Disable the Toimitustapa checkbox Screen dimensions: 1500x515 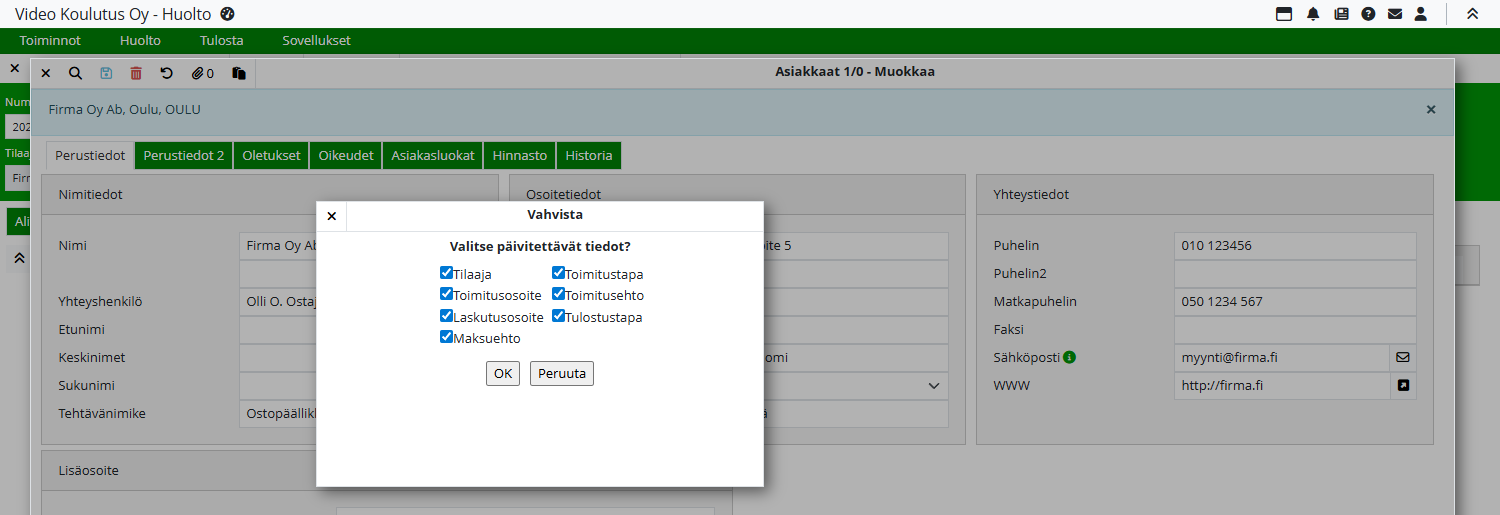(x=559, y=272)
